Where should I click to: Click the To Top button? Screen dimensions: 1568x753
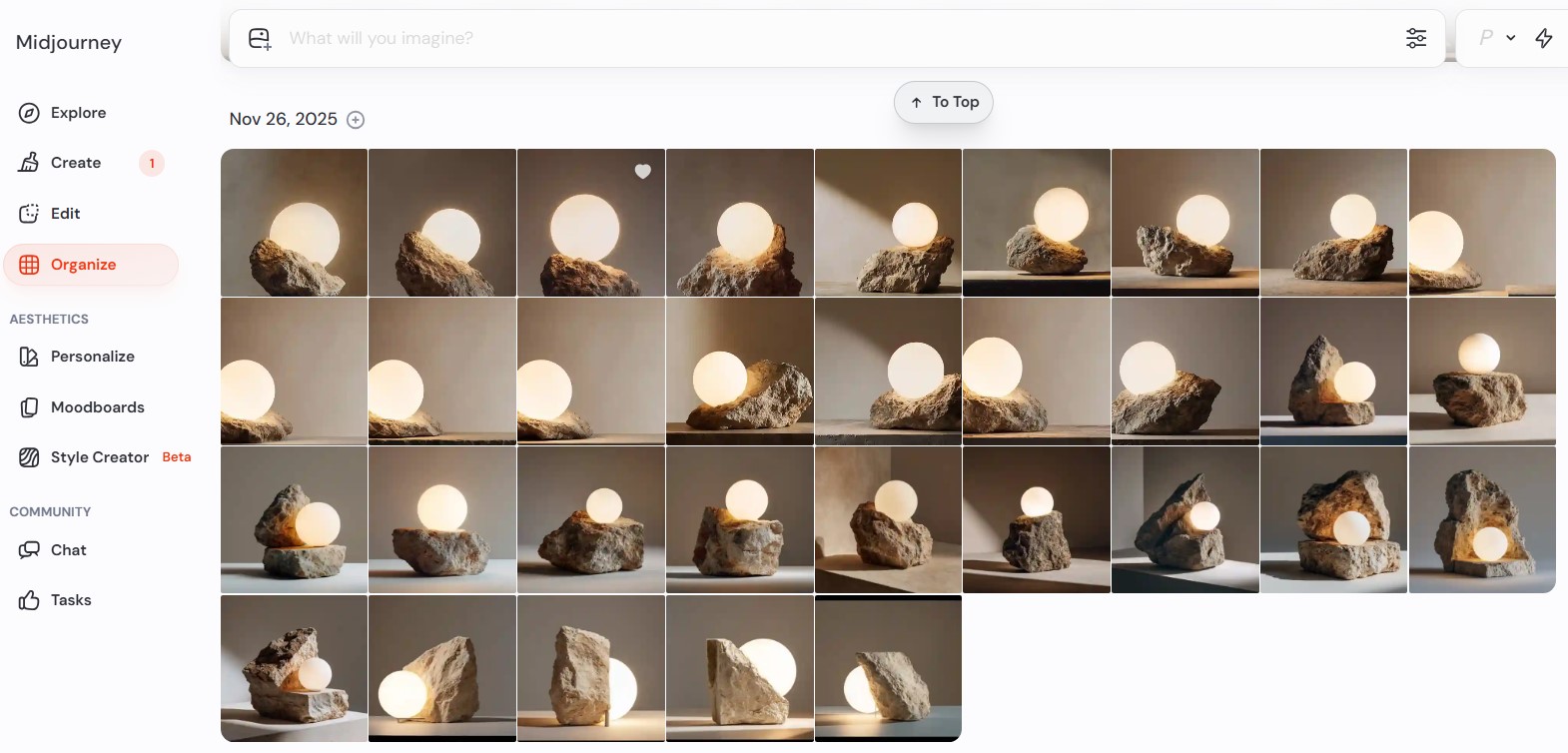944,103
